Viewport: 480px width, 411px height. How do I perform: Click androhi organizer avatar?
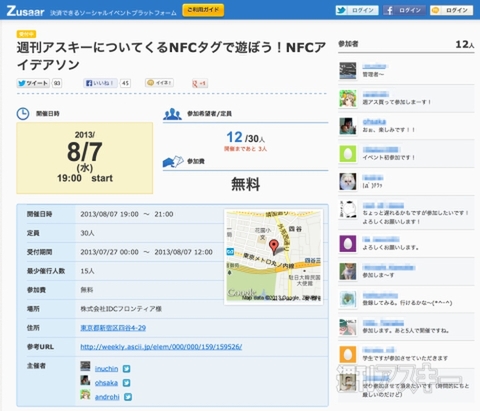(x=85, y=395)
